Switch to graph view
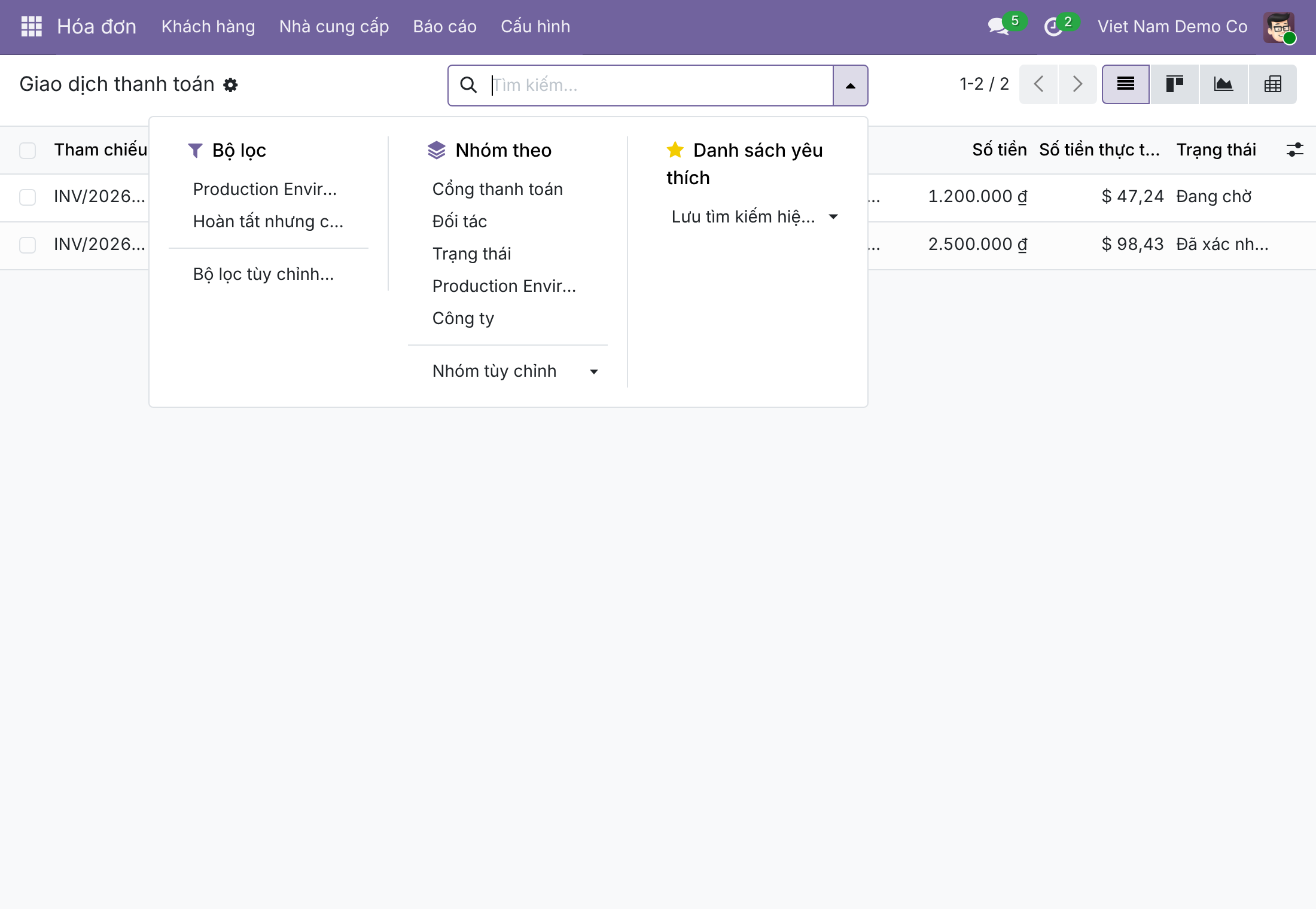 click(1223, 84)
